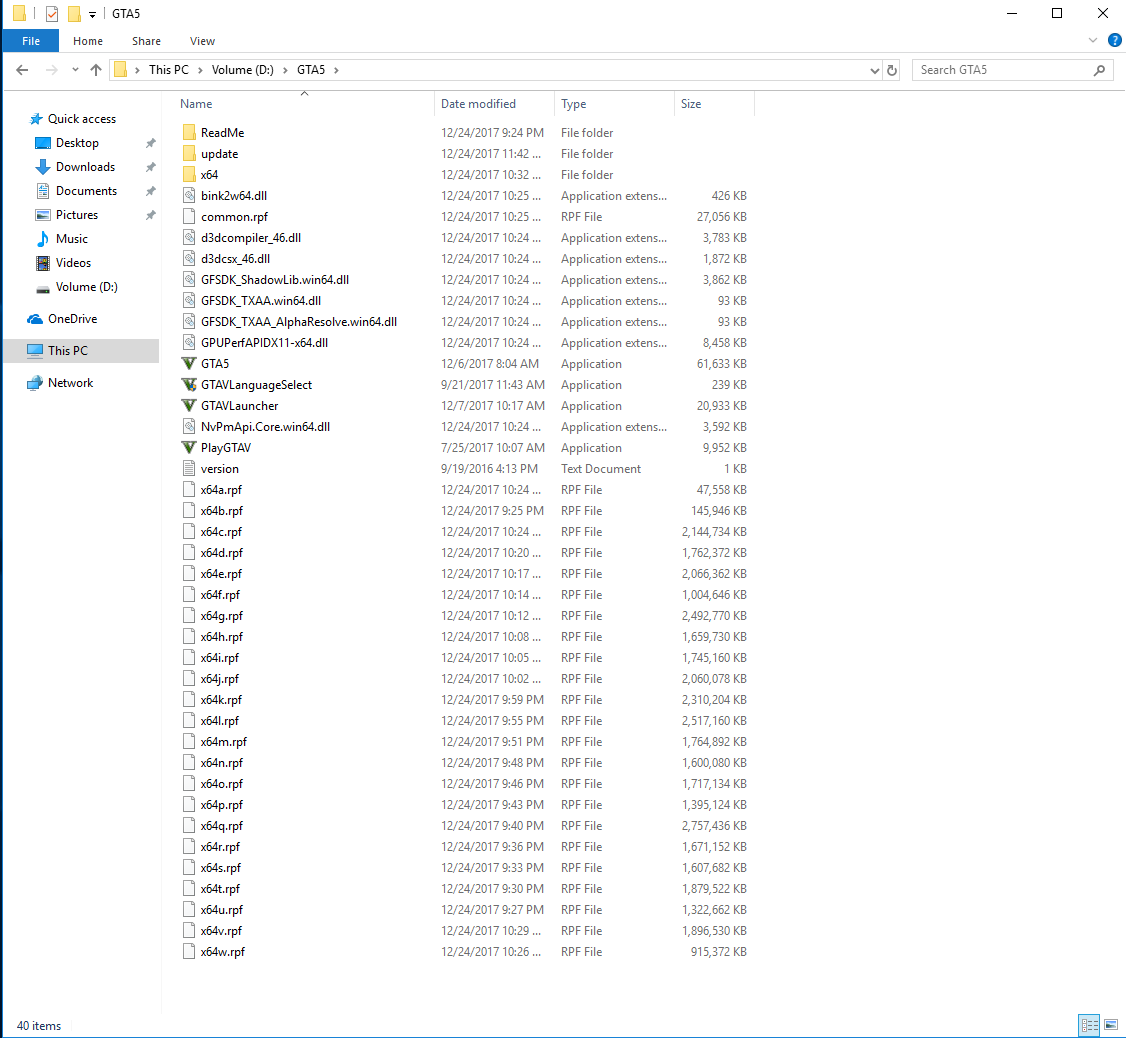Click the version text document icon
This screenshot has height=1038, width=1126.
[189, 469]
